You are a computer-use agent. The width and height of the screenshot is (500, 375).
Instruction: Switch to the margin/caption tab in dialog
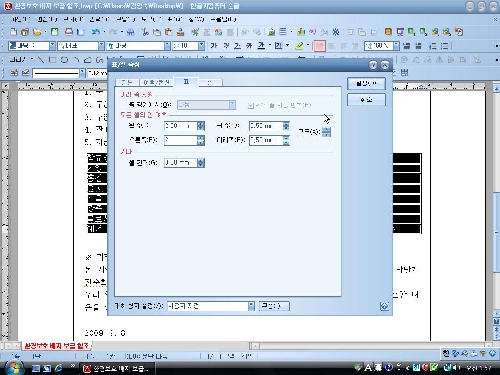pyautogui.click(x=156, y=82)
